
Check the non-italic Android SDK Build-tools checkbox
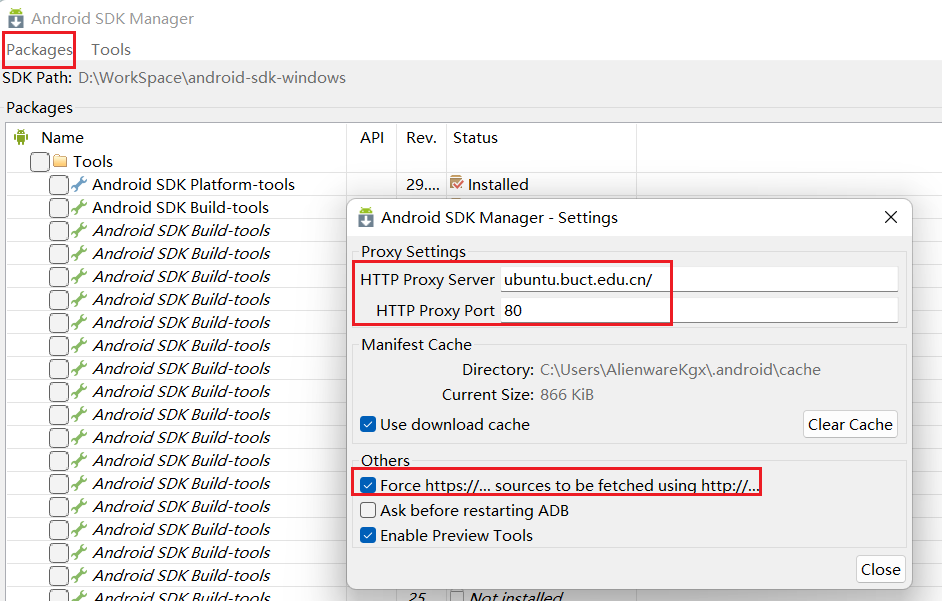point(59,207)
